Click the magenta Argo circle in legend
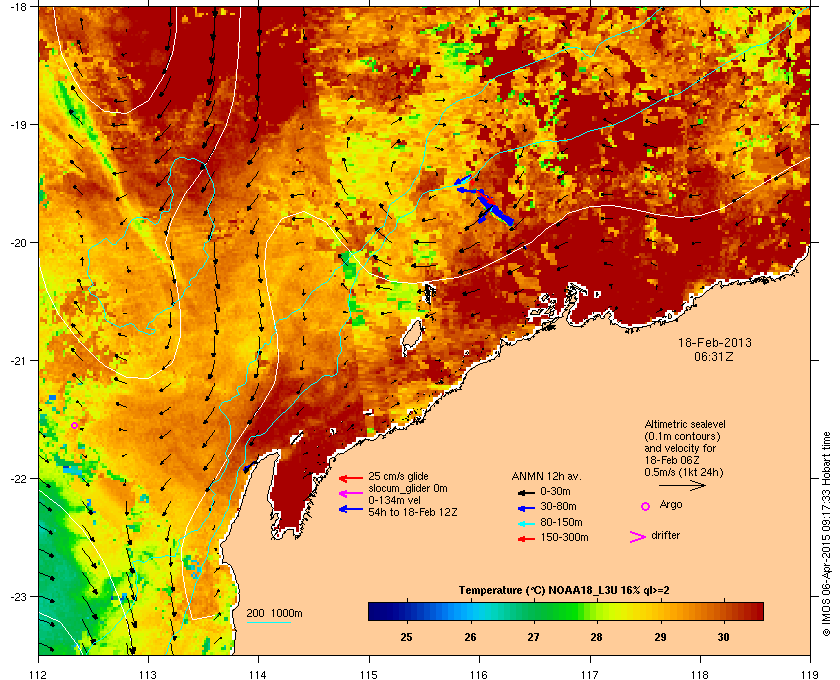Screen dimensions: 840x680 pos(646,506)
